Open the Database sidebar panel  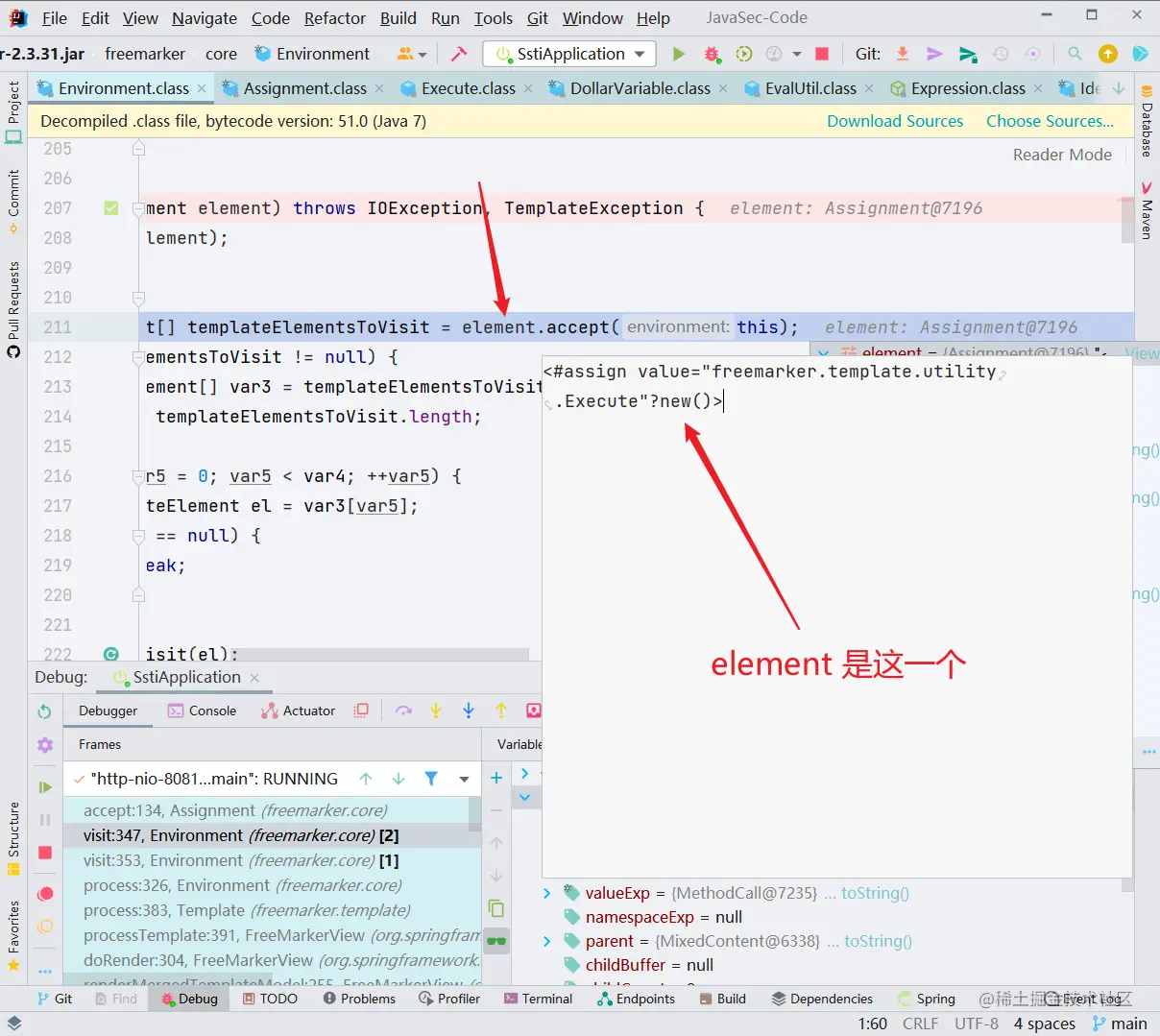(1147, 122)
